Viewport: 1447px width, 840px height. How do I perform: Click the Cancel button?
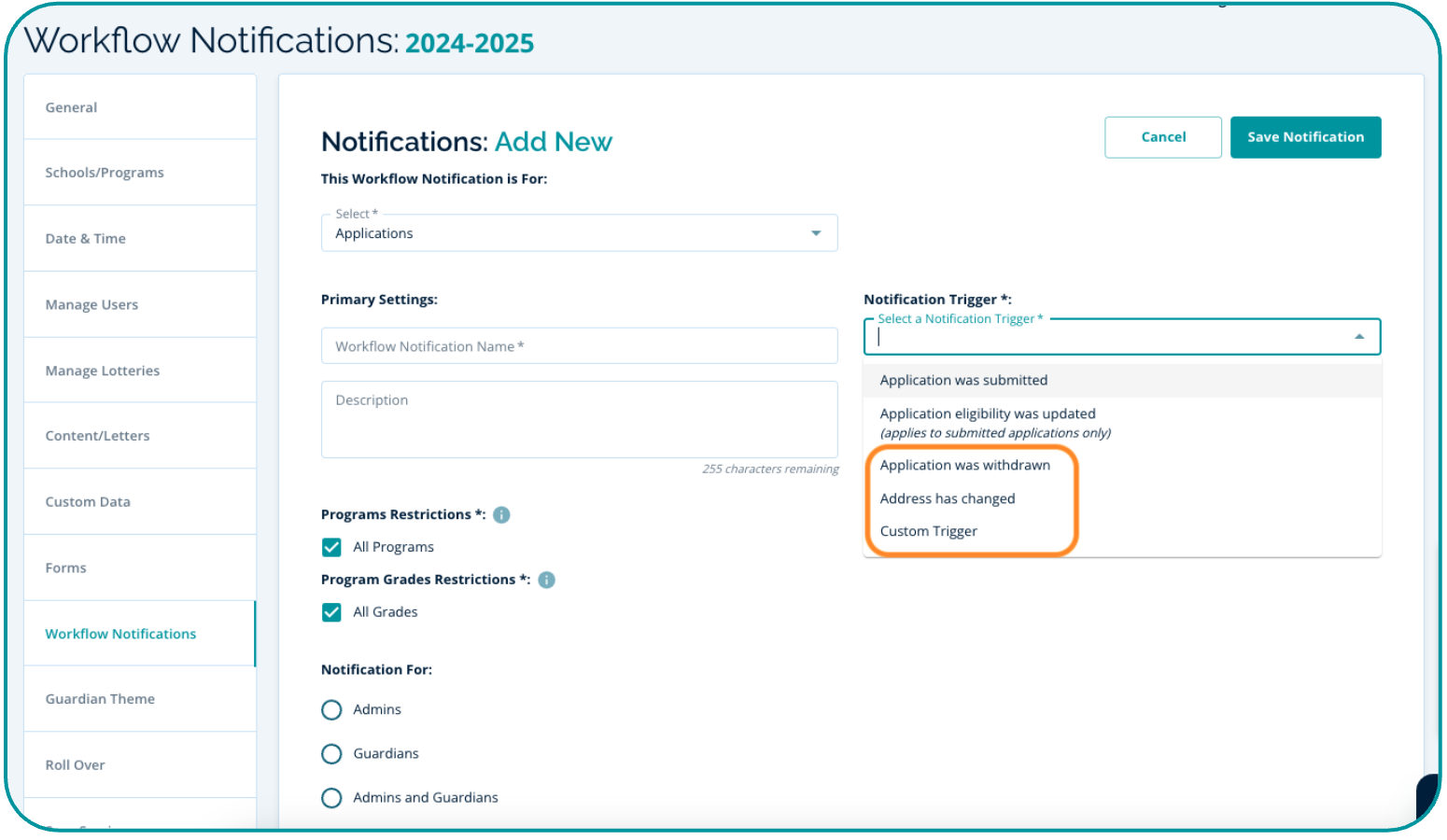click(1162, 137)
